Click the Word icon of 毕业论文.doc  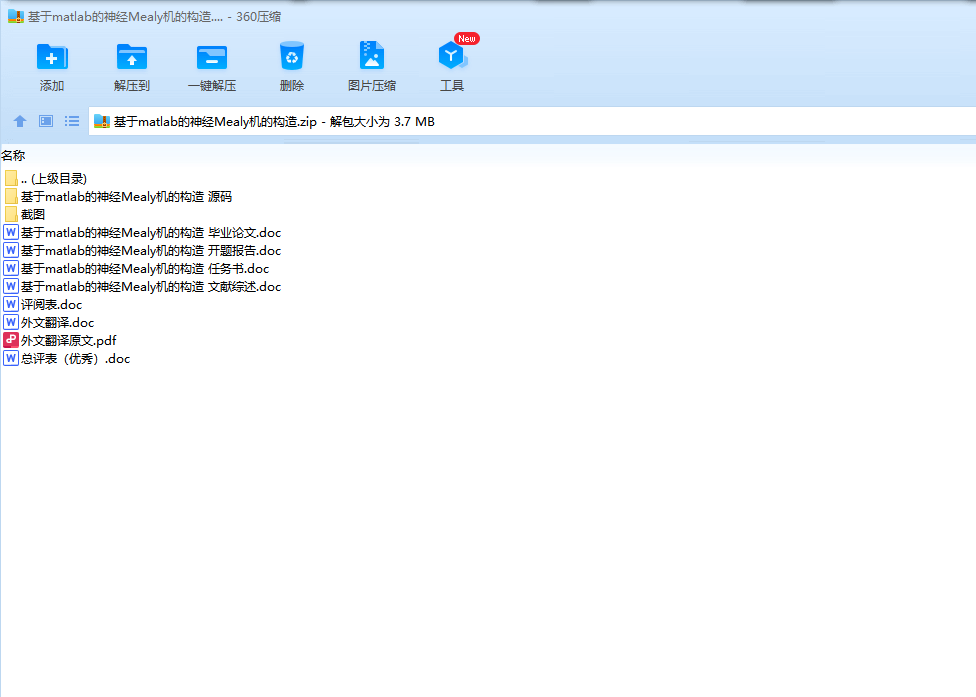(x=11, y=233)
